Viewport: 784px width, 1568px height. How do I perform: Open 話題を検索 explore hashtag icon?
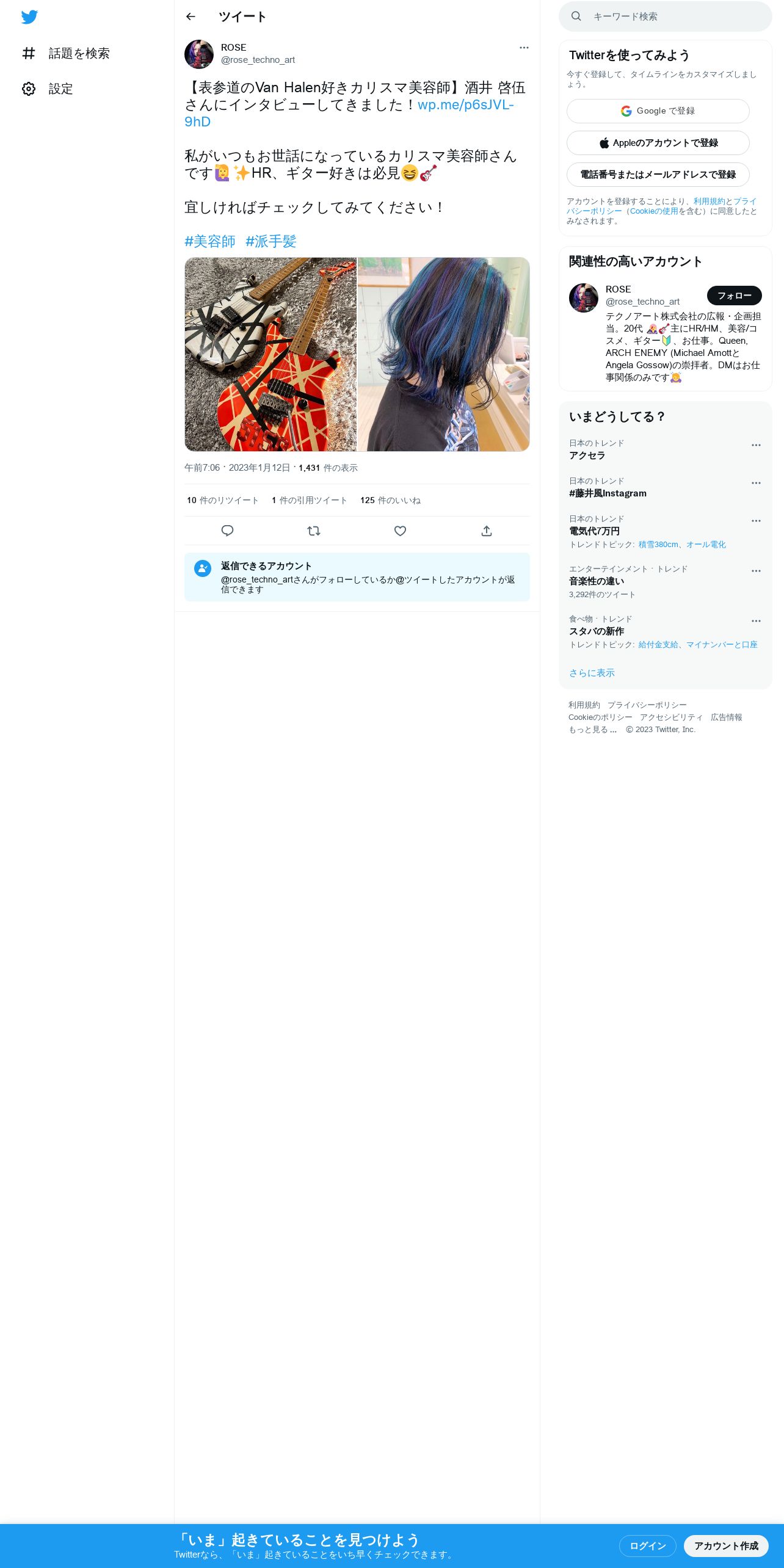tap(29, 54)
